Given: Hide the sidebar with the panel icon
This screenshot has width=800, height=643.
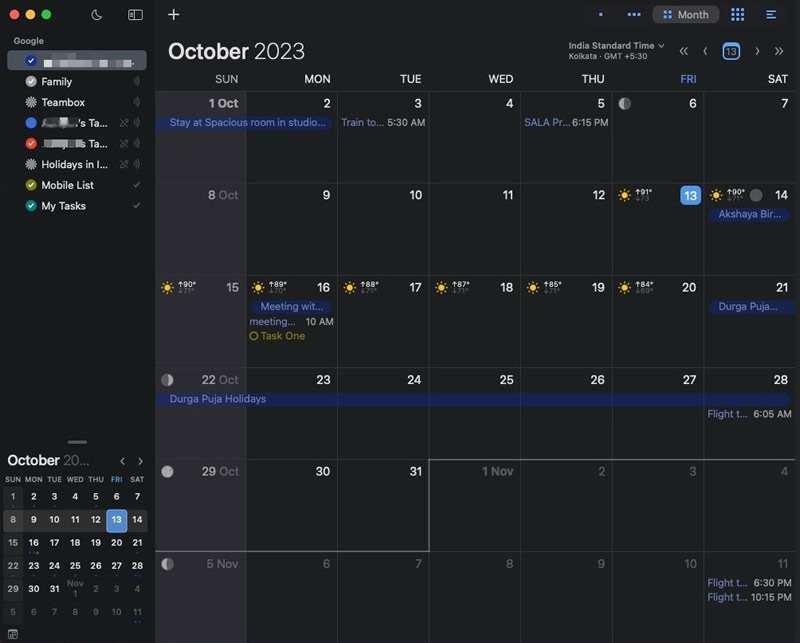Looking at the screenshot, I should click(x=135, y=15).
